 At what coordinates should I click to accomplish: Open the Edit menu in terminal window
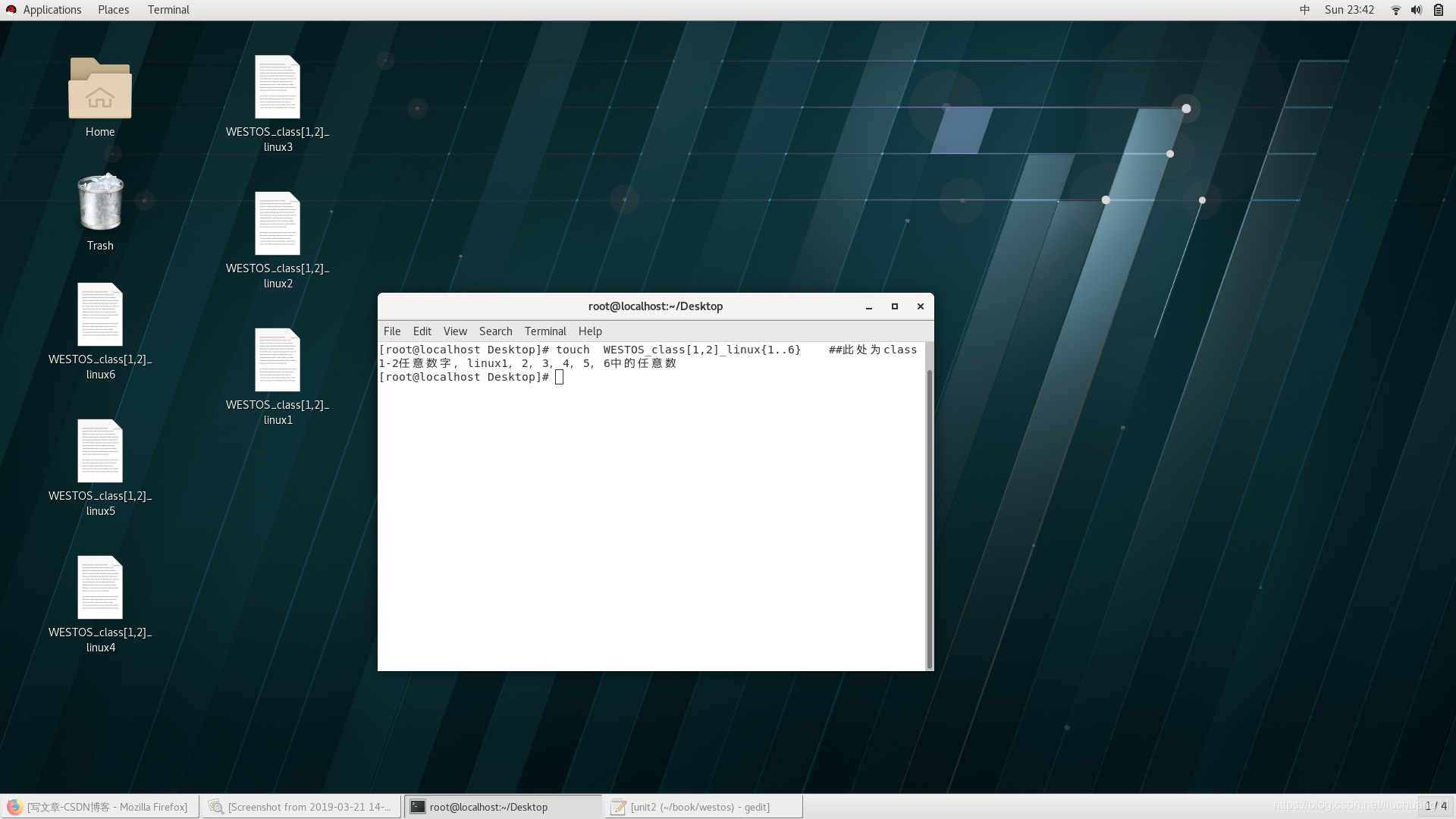point(422,331)
